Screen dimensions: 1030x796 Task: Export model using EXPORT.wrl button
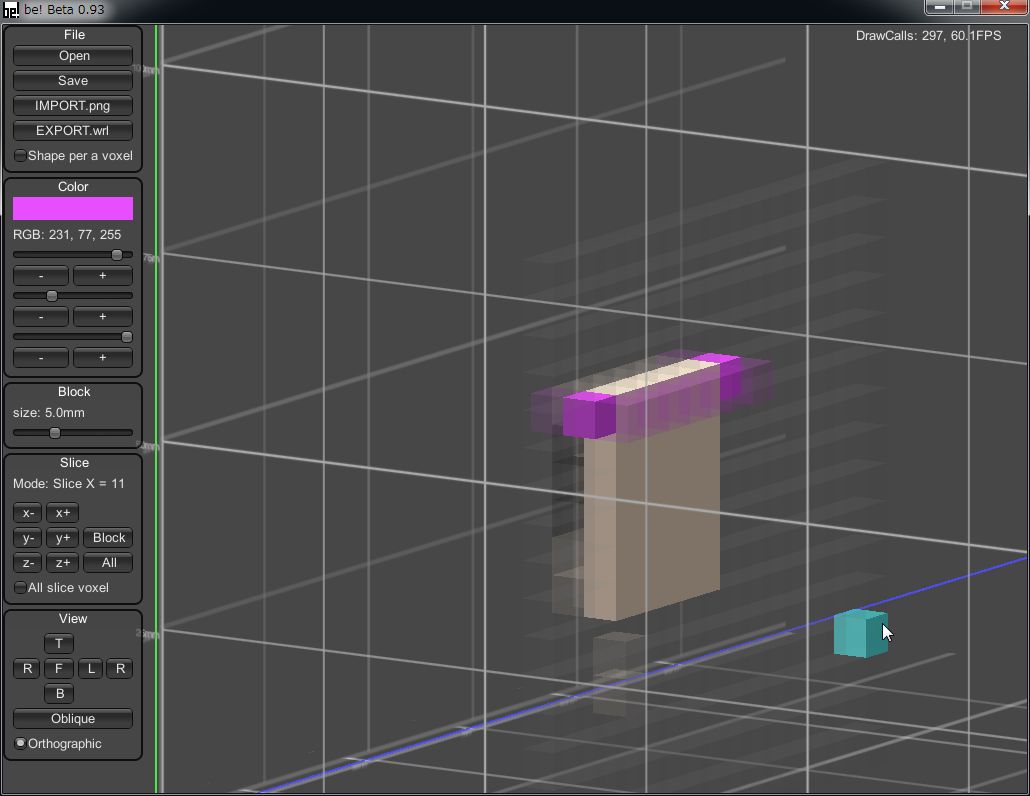click(x=73, y=131)
